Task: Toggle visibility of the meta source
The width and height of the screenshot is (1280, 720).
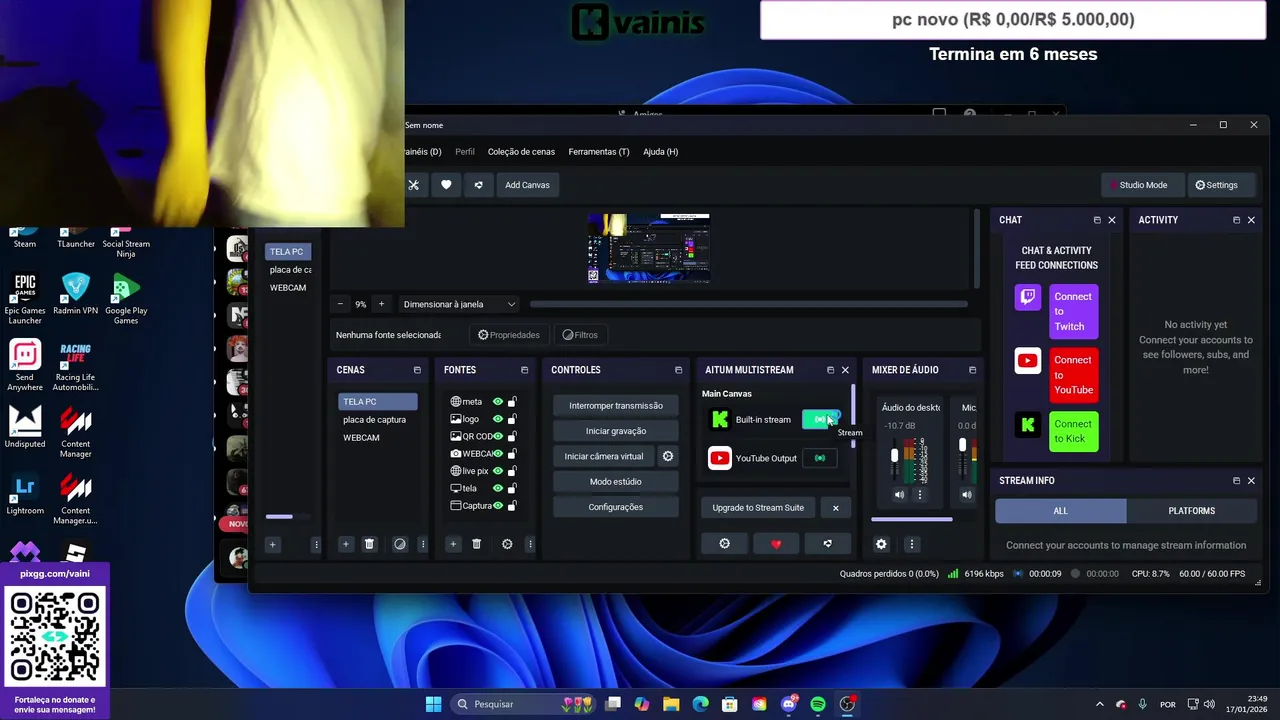Action: [498, 402]
